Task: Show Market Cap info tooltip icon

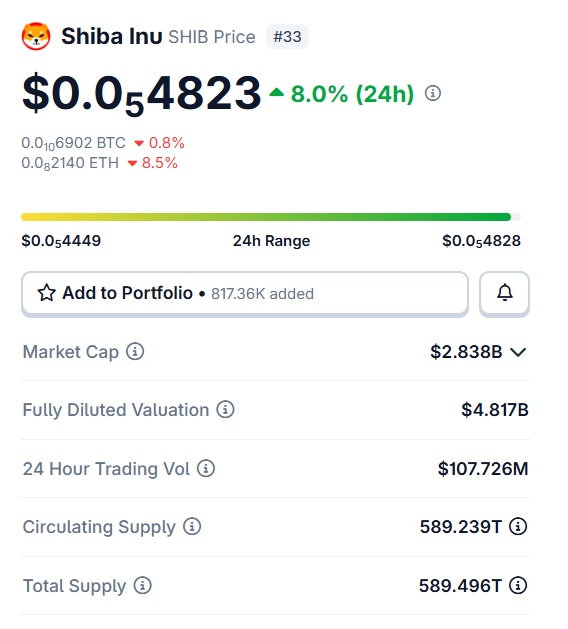Action: (135, 351)
